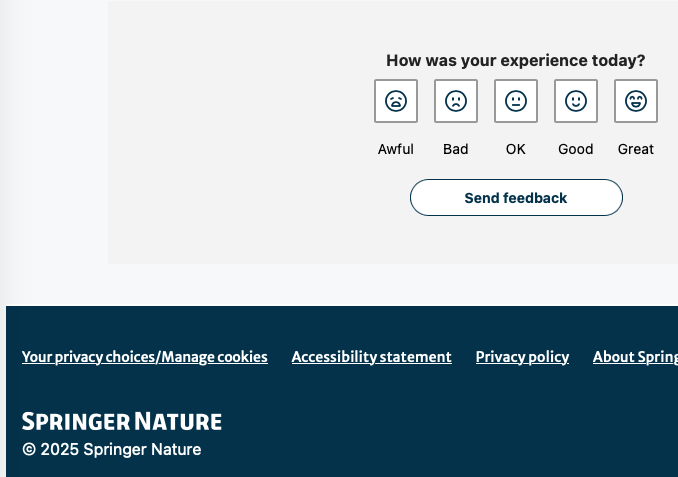The width and height of the screenshot is (678, 477).
Task: Open Your privacy choices/Manage cookies link
Action: click(145, 357)
